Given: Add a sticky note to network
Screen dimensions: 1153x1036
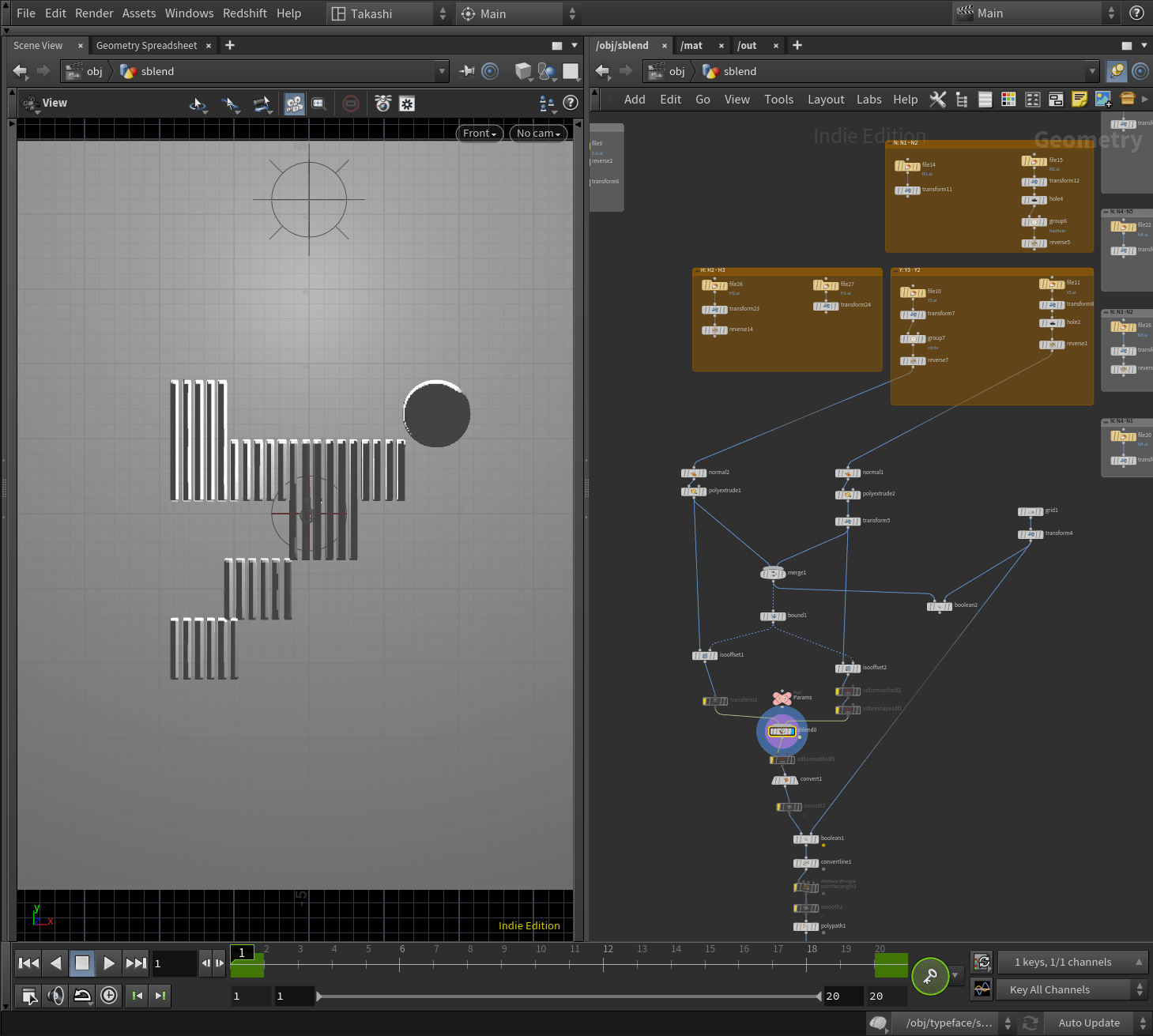Looking at the screenshot, I should point(1080,100).
